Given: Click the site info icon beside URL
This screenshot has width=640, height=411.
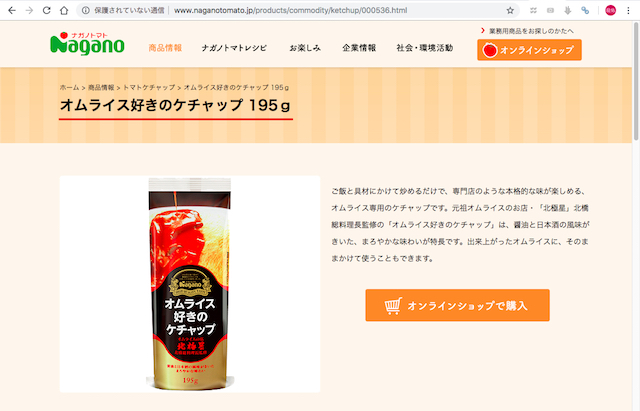Looking at the screenshot, I should (85, 10).
